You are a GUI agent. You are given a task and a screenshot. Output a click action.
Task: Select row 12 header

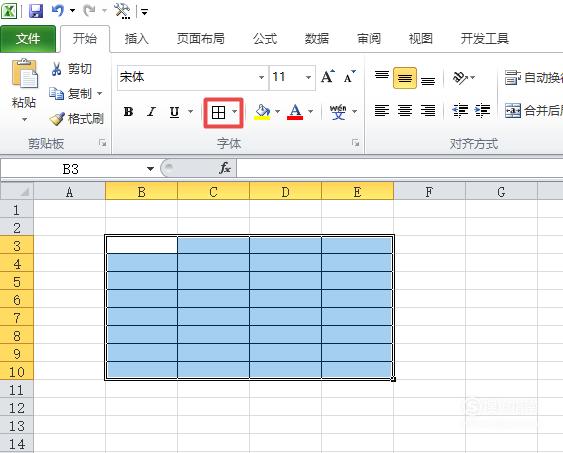pyautogui.click(x=17, y=408)
